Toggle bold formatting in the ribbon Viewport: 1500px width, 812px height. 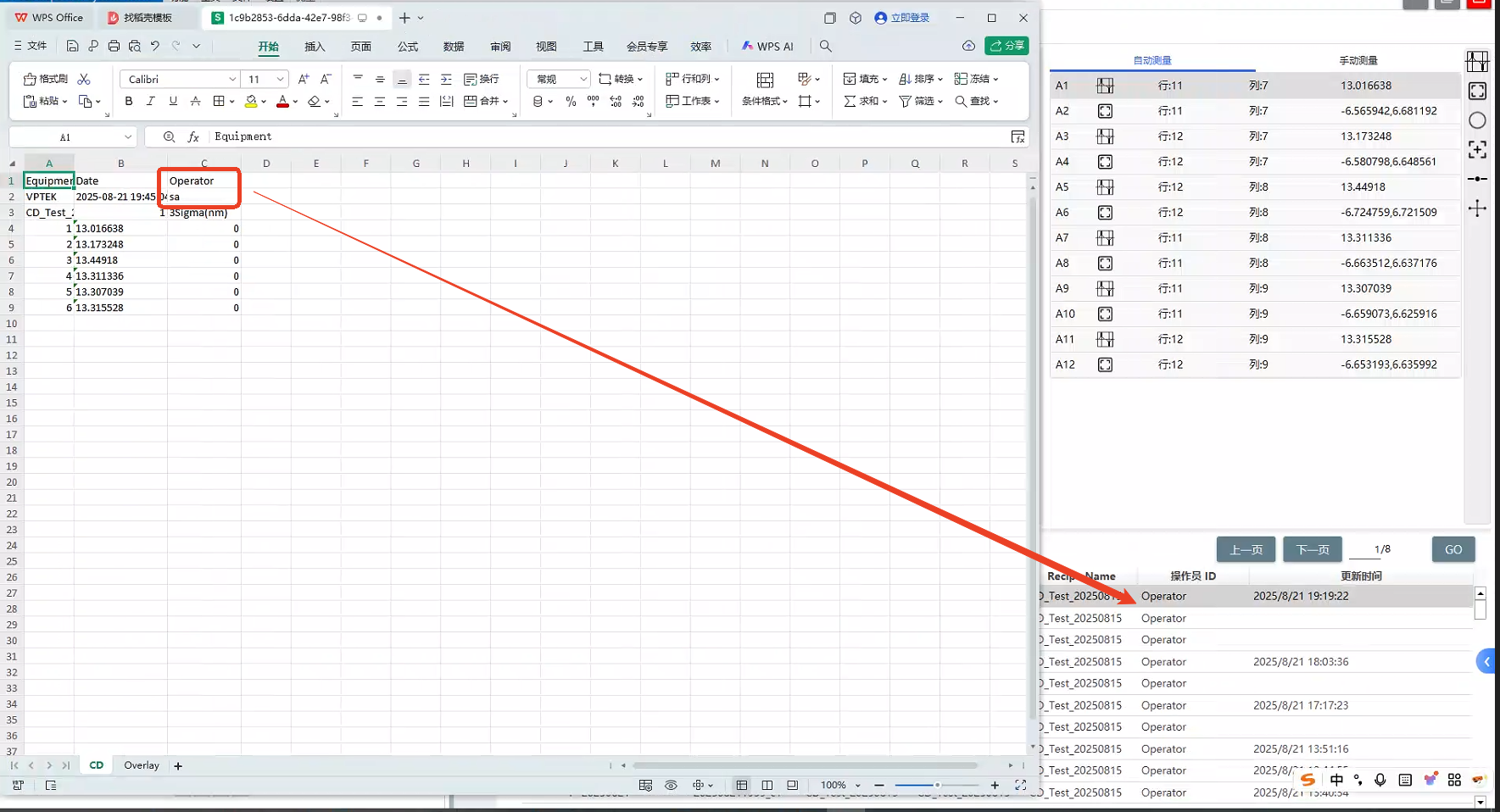(129, 101)
